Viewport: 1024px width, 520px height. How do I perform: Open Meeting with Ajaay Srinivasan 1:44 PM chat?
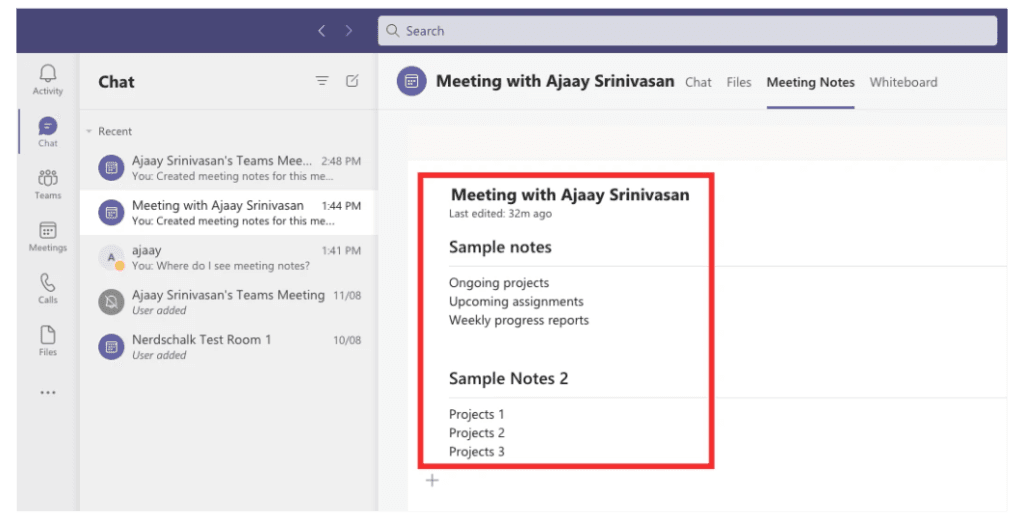[x=228, y=212]
